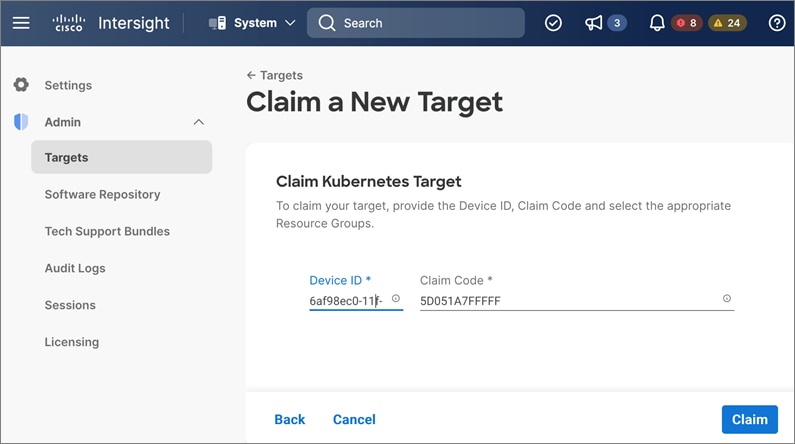The height and width of the screenshot is (444, 795).
Task: Open Tech Support Bundles page
Action: point(107,231)
